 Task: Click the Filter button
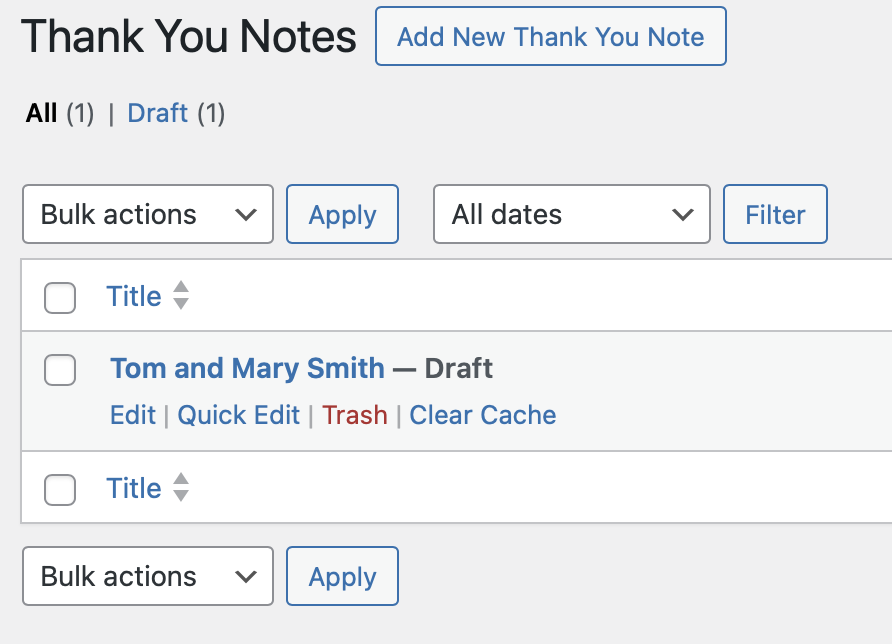[x=775, y=214]
